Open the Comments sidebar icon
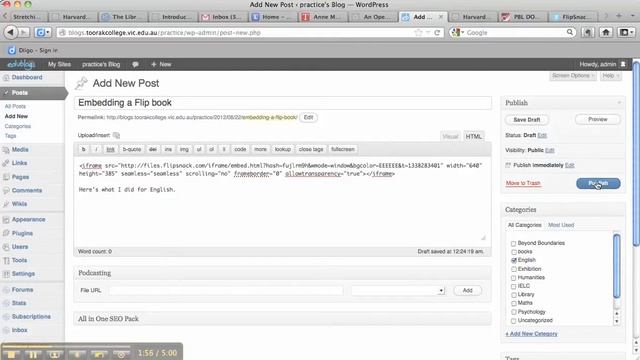The height and width of the screenshot is (360, 640). coord(6,191)
